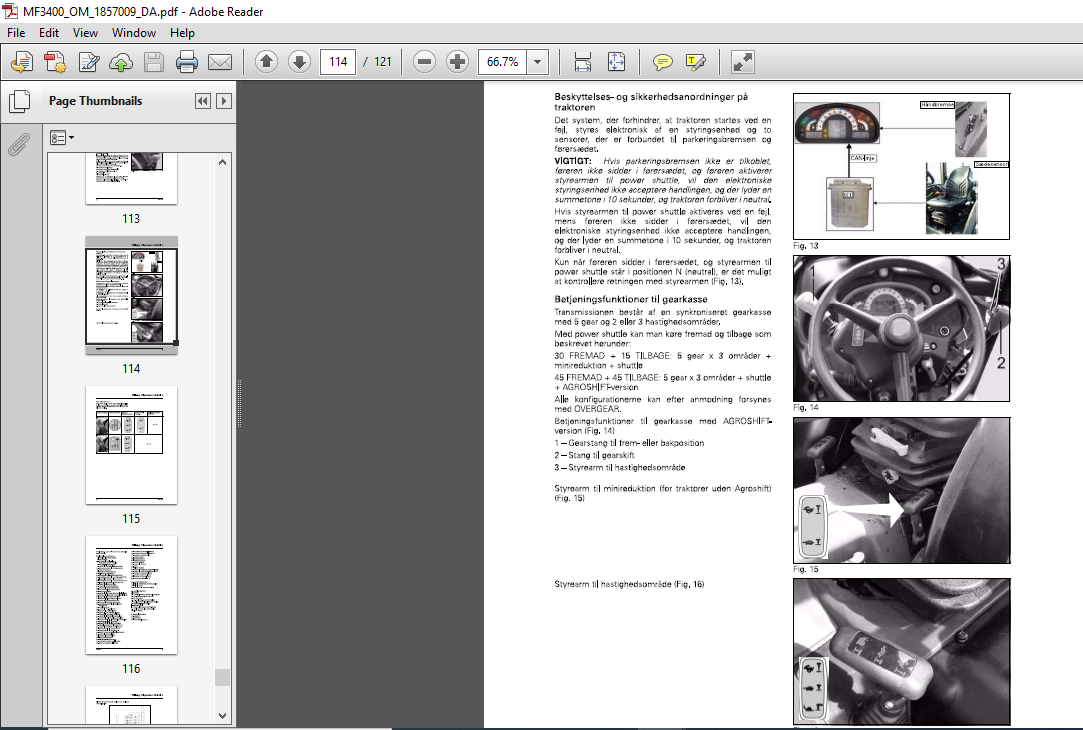Go to previous page with up arrow

pos(266,62)
